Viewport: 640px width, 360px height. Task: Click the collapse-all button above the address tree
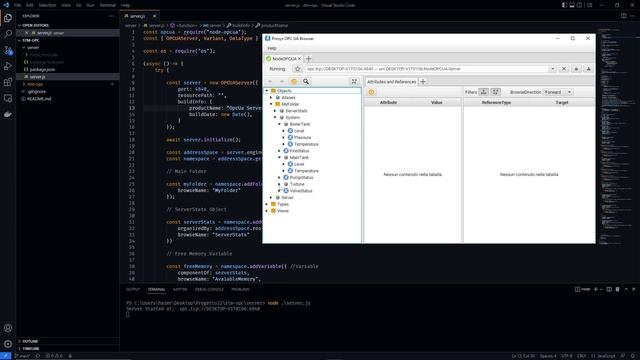(354, 81)
